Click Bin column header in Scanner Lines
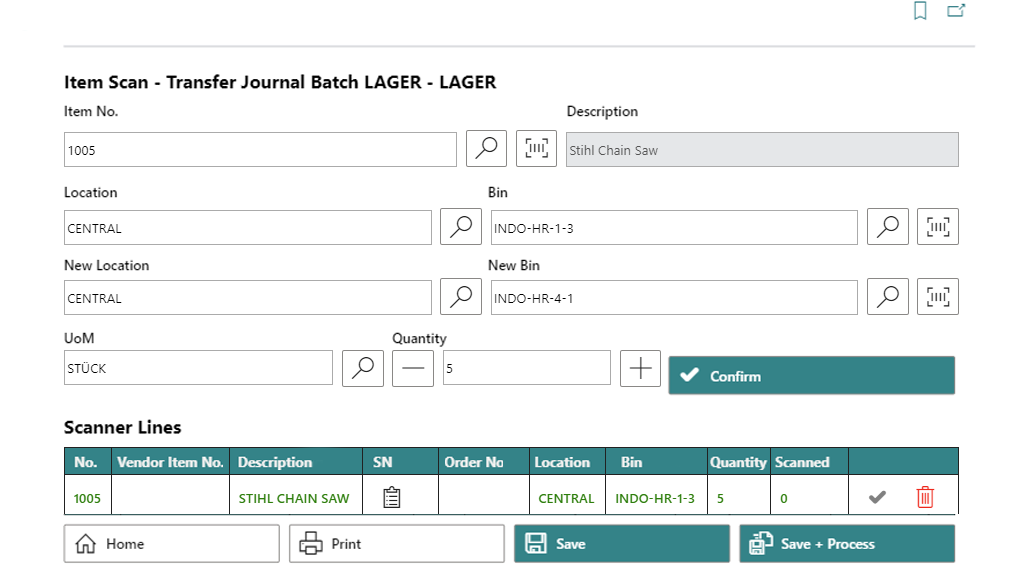This screenshot has height=587, width=1021. [x=656, y=462]
